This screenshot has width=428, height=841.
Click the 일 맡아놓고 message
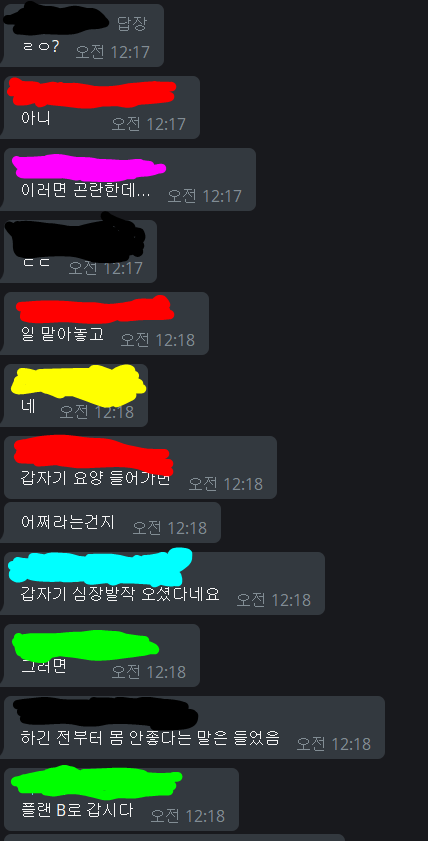tap(62, 336)
